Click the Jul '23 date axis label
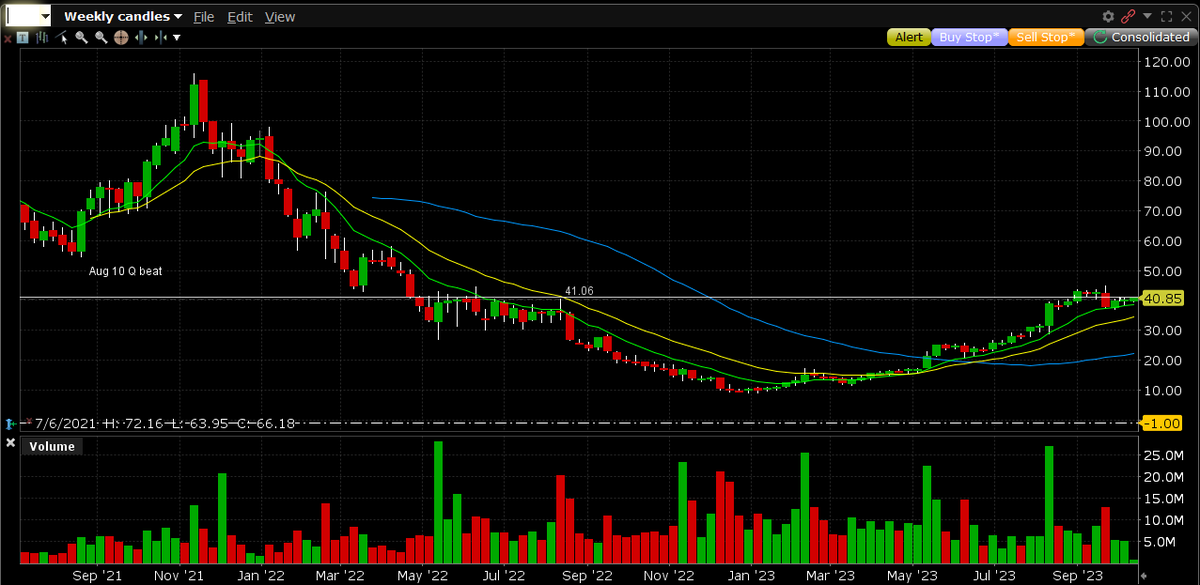Image resolution: width=1200 pixels, height=585 pixels. pyautogui.click(x=993, y=576)
